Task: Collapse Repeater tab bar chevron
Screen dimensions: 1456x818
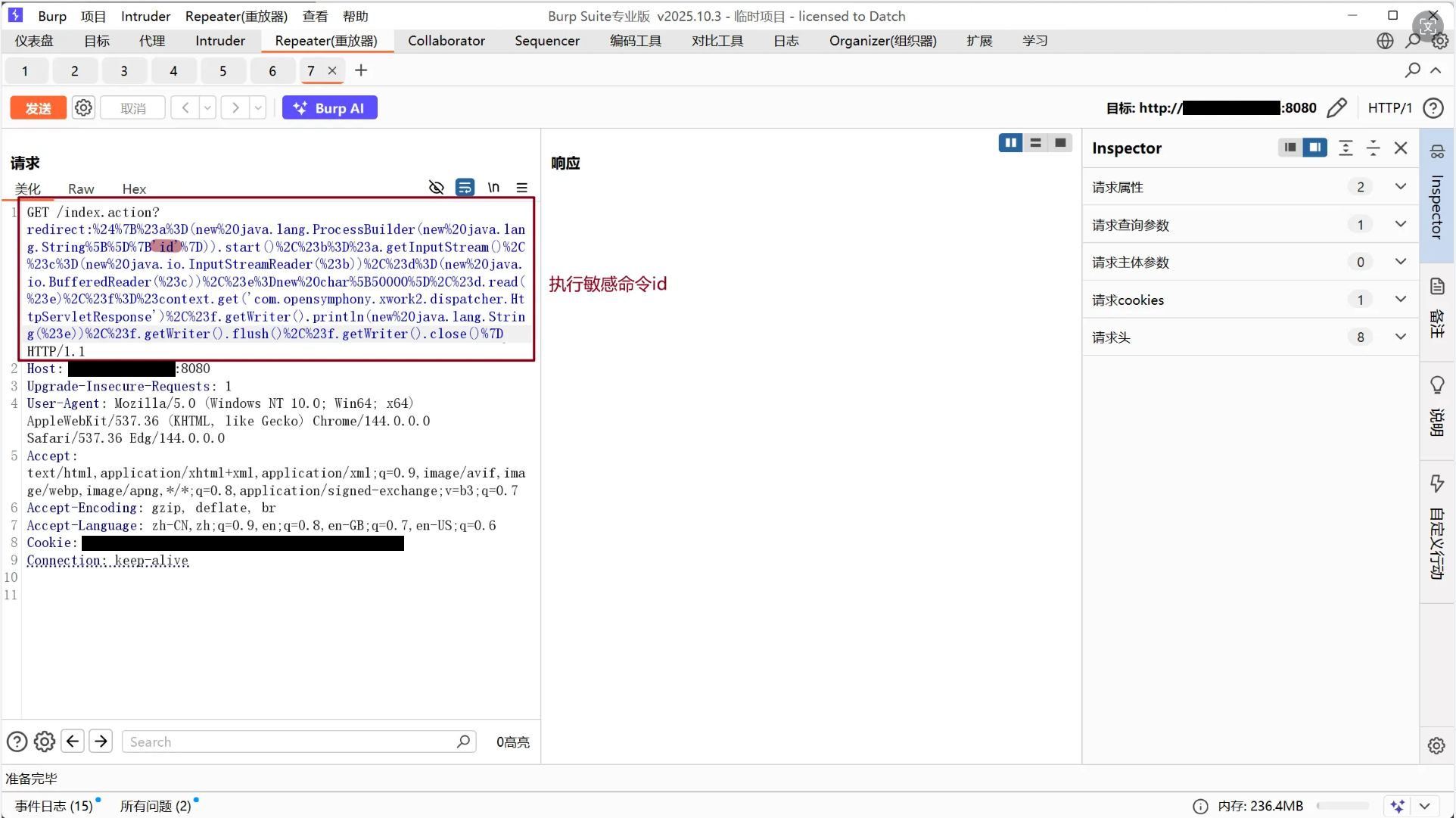Action: point(1436,70)
